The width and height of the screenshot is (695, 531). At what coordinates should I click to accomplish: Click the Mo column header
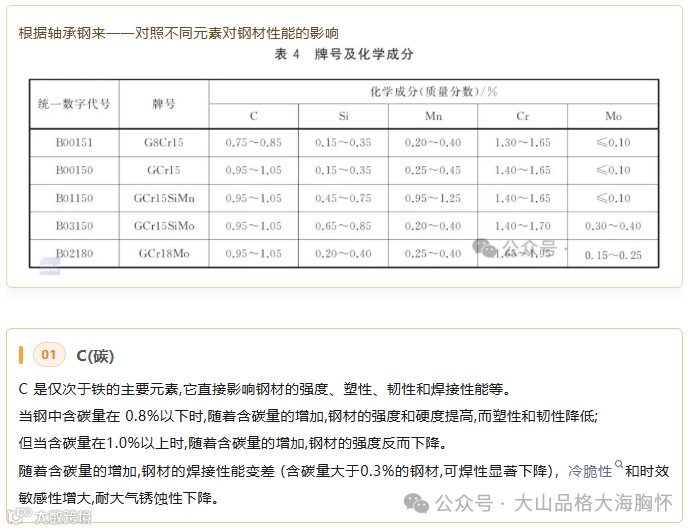[613, 116]
